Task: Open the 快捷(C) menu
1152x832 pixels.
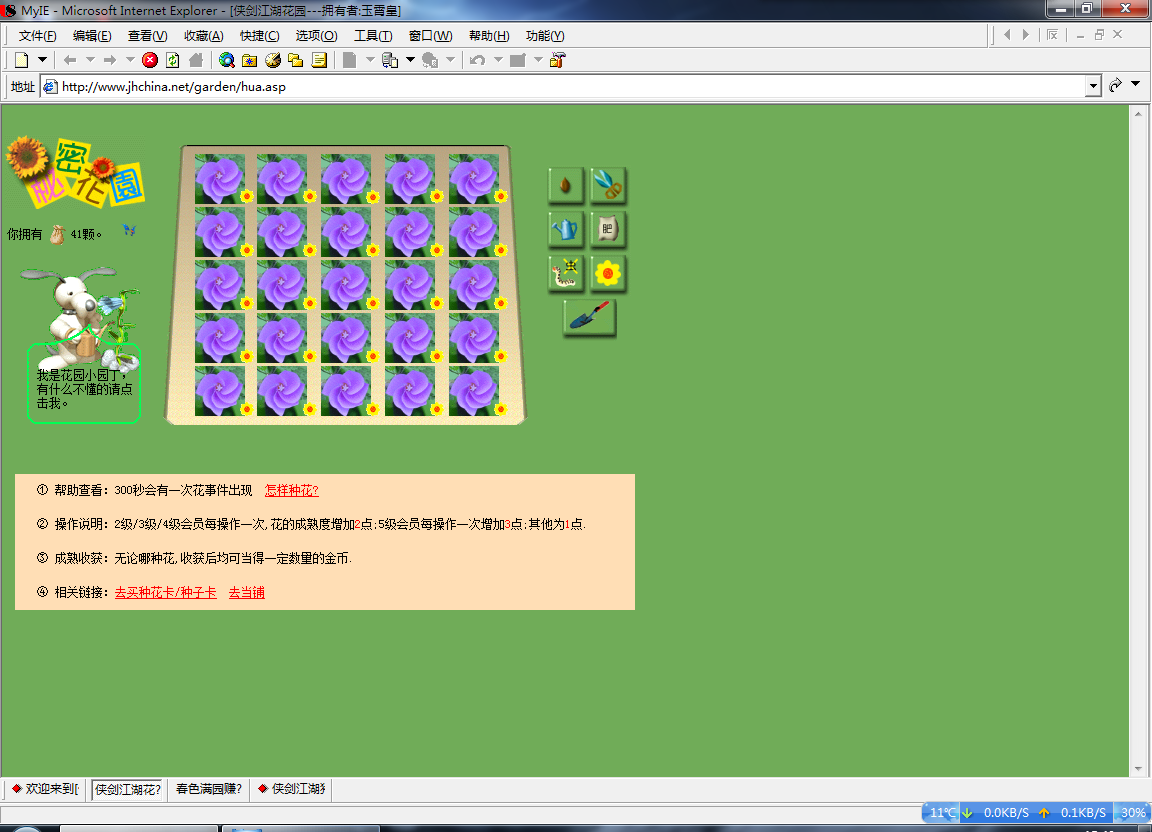Action: (x=259, y=36)
